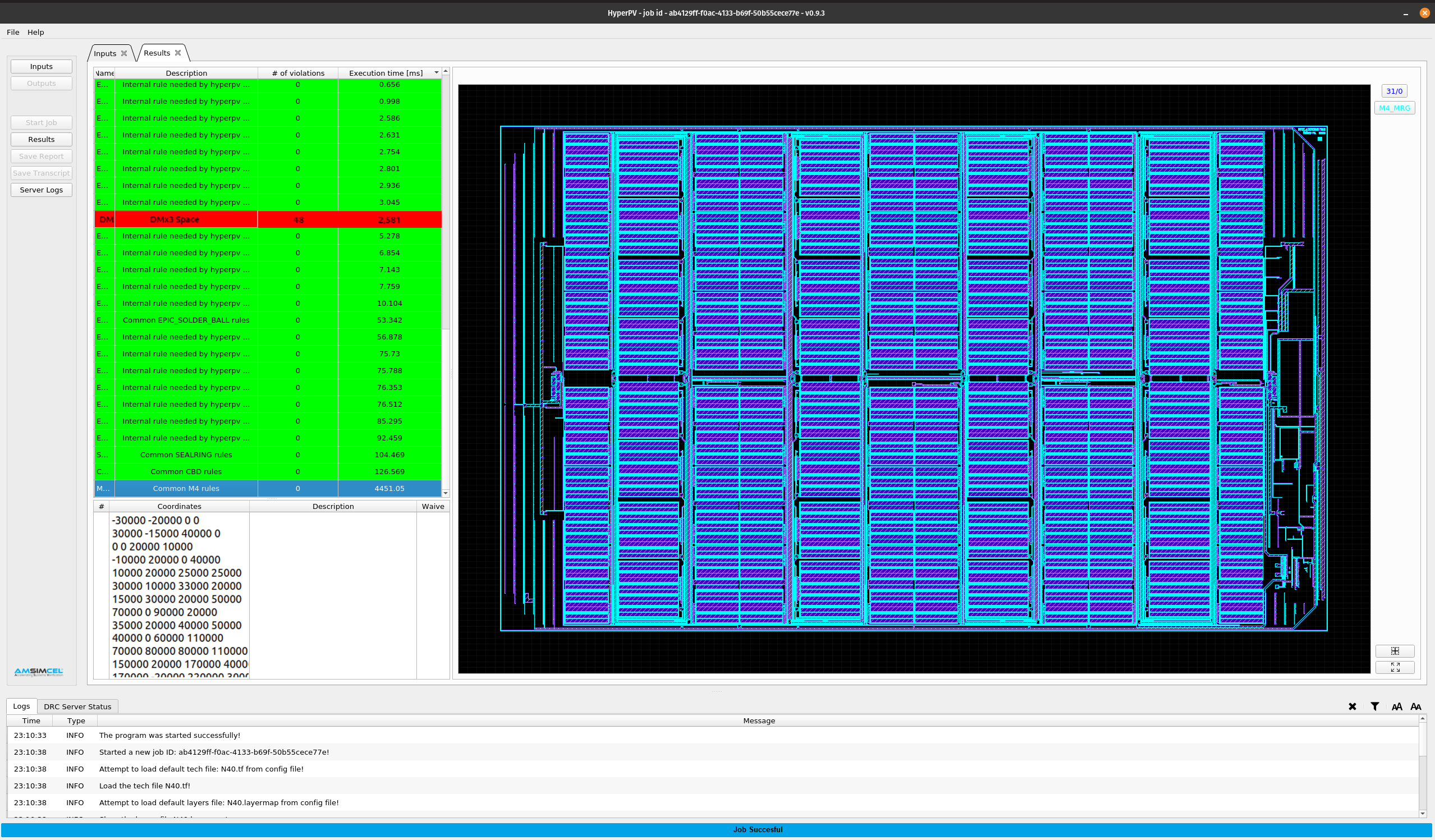
Task: Close the HyperPV window
Action: [1424, 12]
